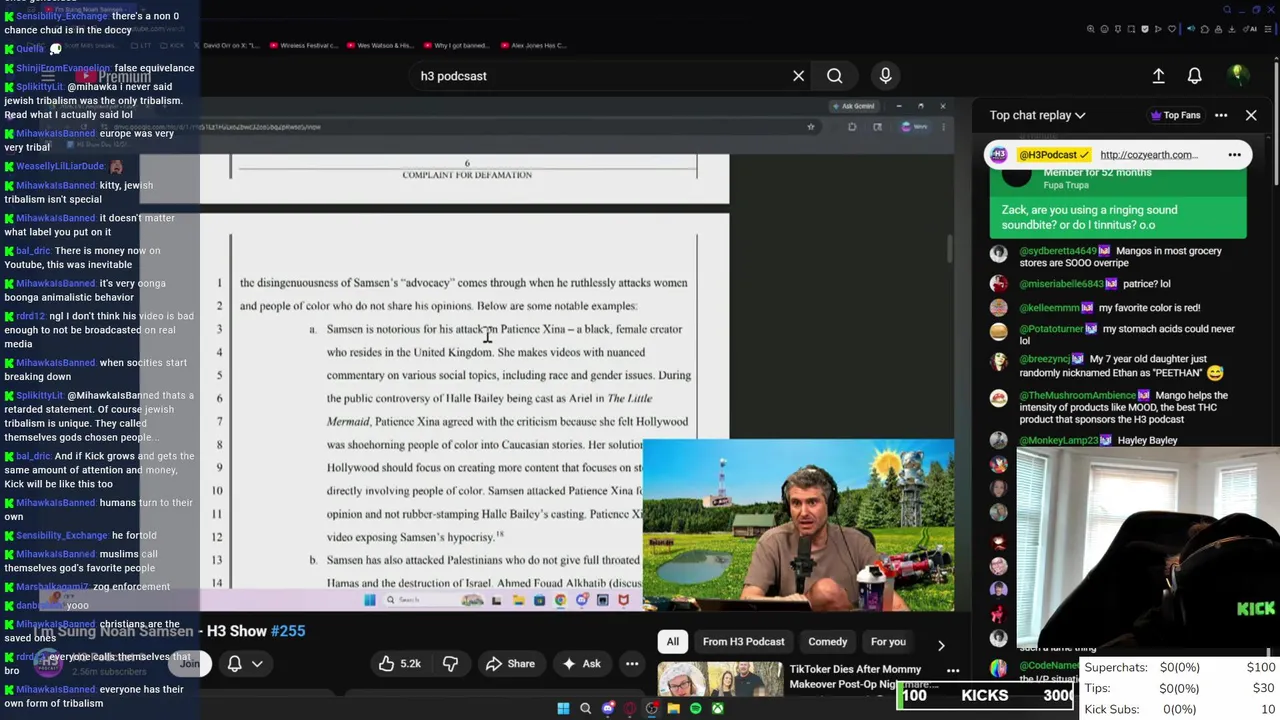Open the YouTube create upload icon
This screenshot has width=1280, height=720.
(x=1158, y=76)
